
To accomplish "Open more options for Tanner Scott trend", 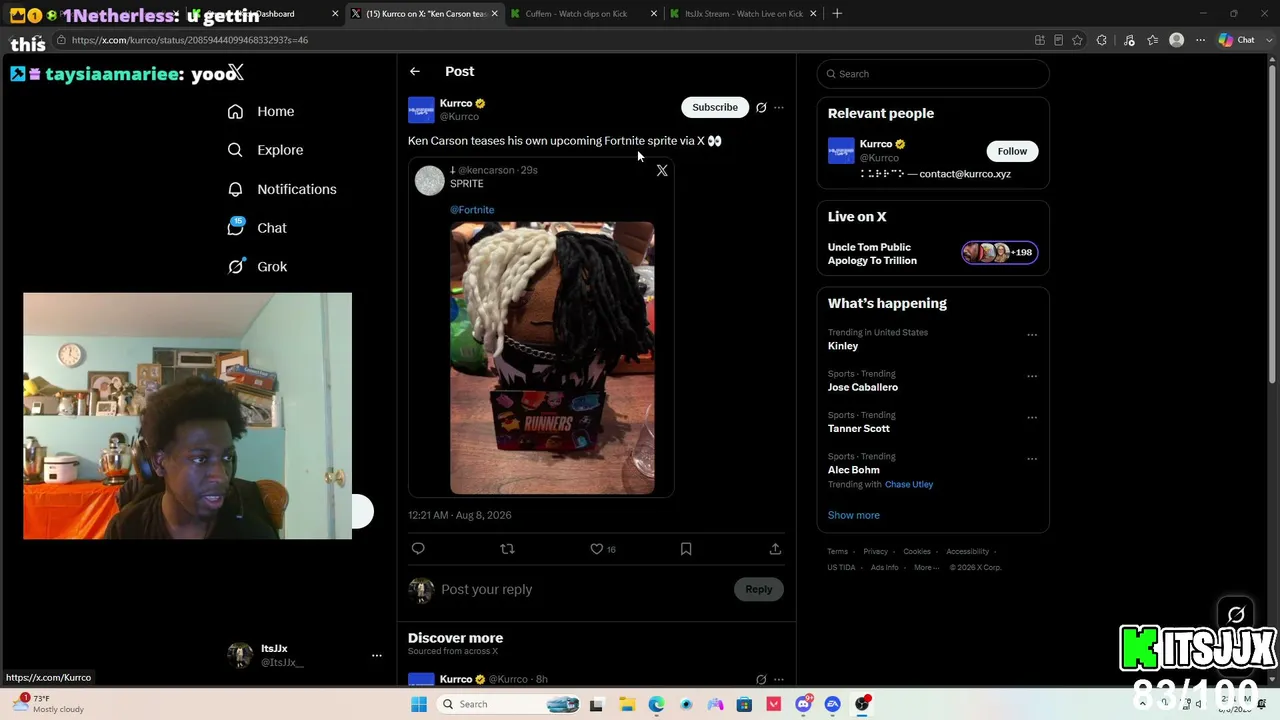I will (1032, 417).
